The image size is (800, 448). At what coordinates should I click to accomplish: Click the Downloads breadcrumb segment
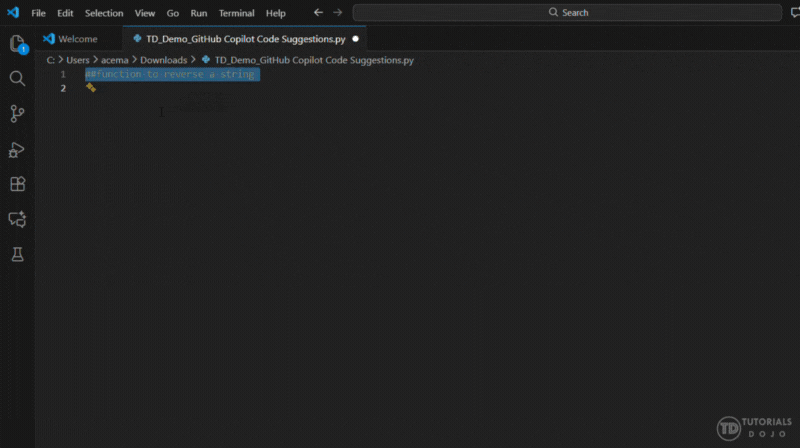[163, 60]
